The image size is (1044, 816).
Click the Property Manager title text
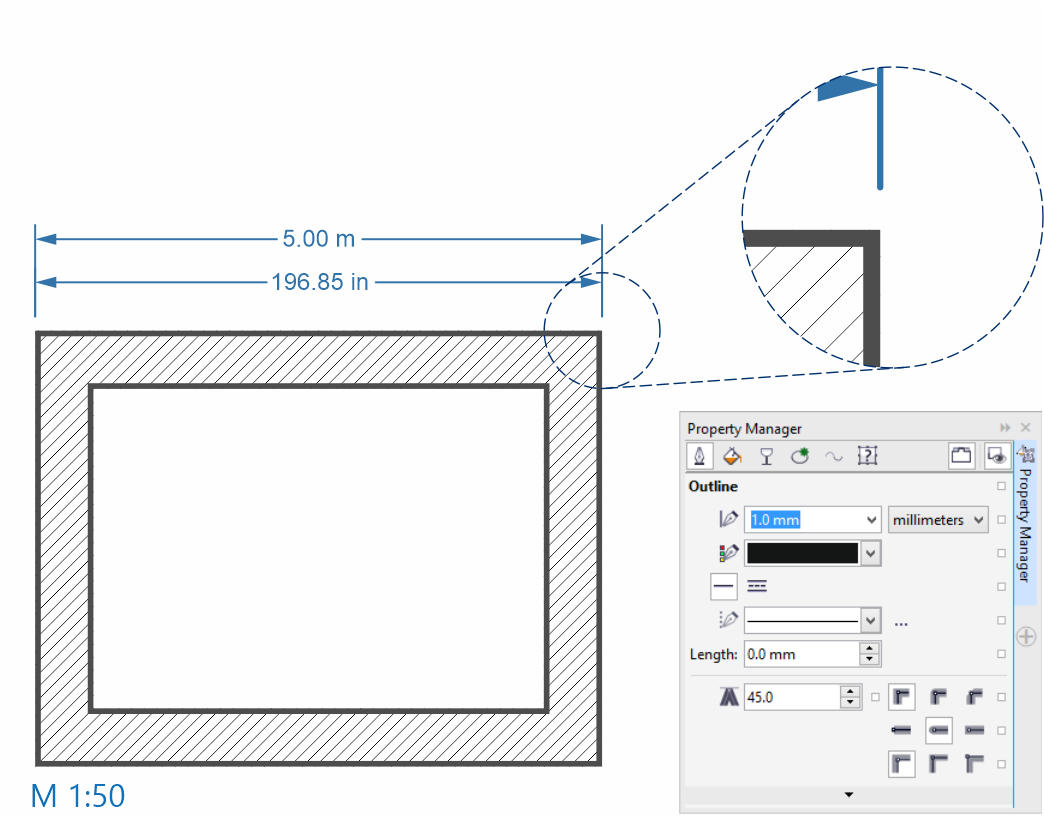coord(744,429)
